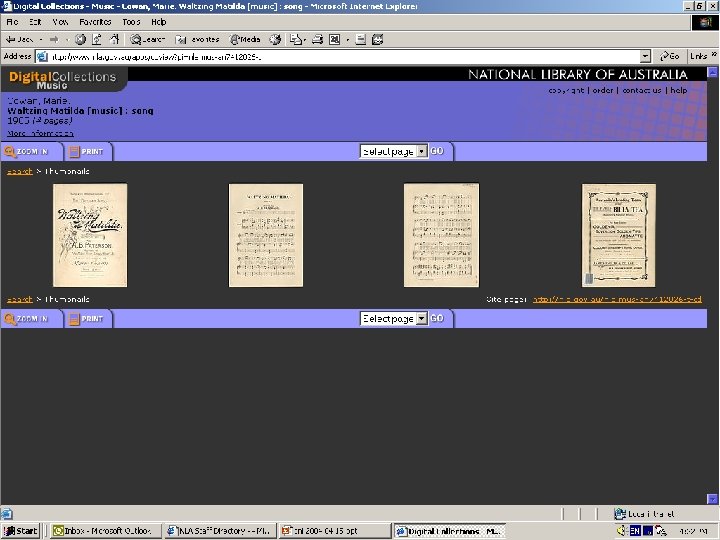Open the View menu

coord(60,22)
